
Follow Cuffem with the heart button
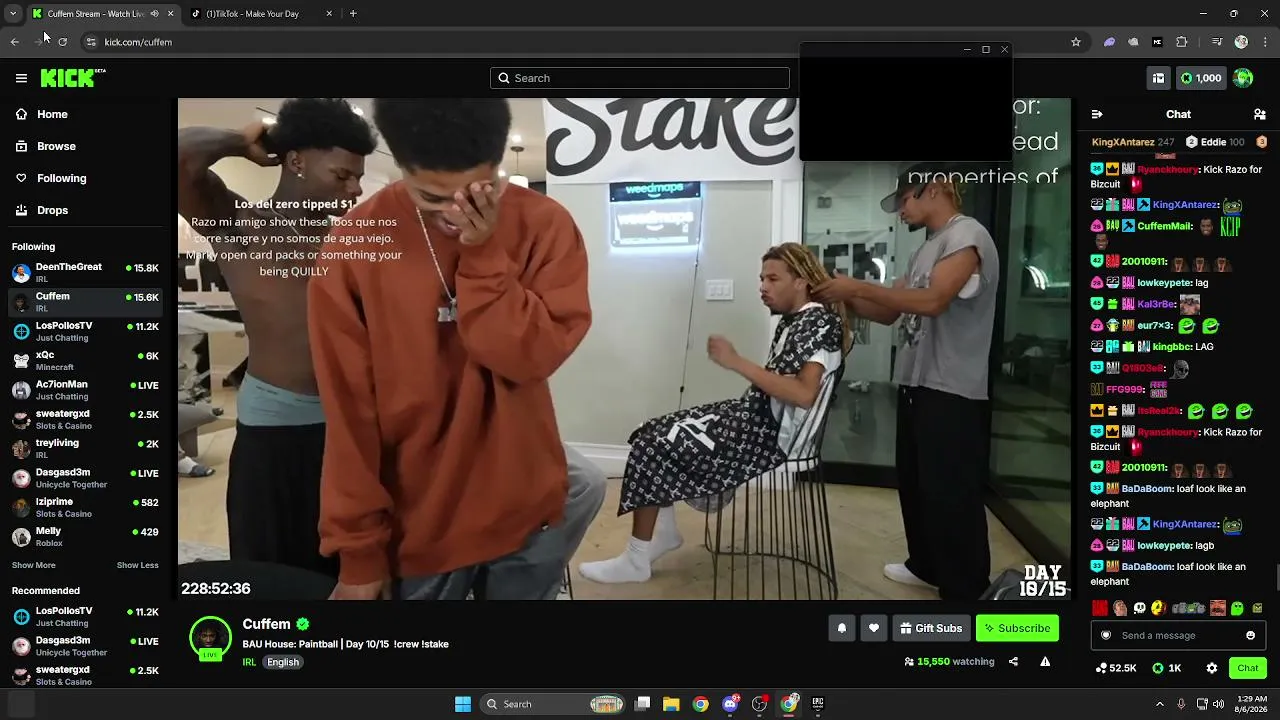point(874,628)
